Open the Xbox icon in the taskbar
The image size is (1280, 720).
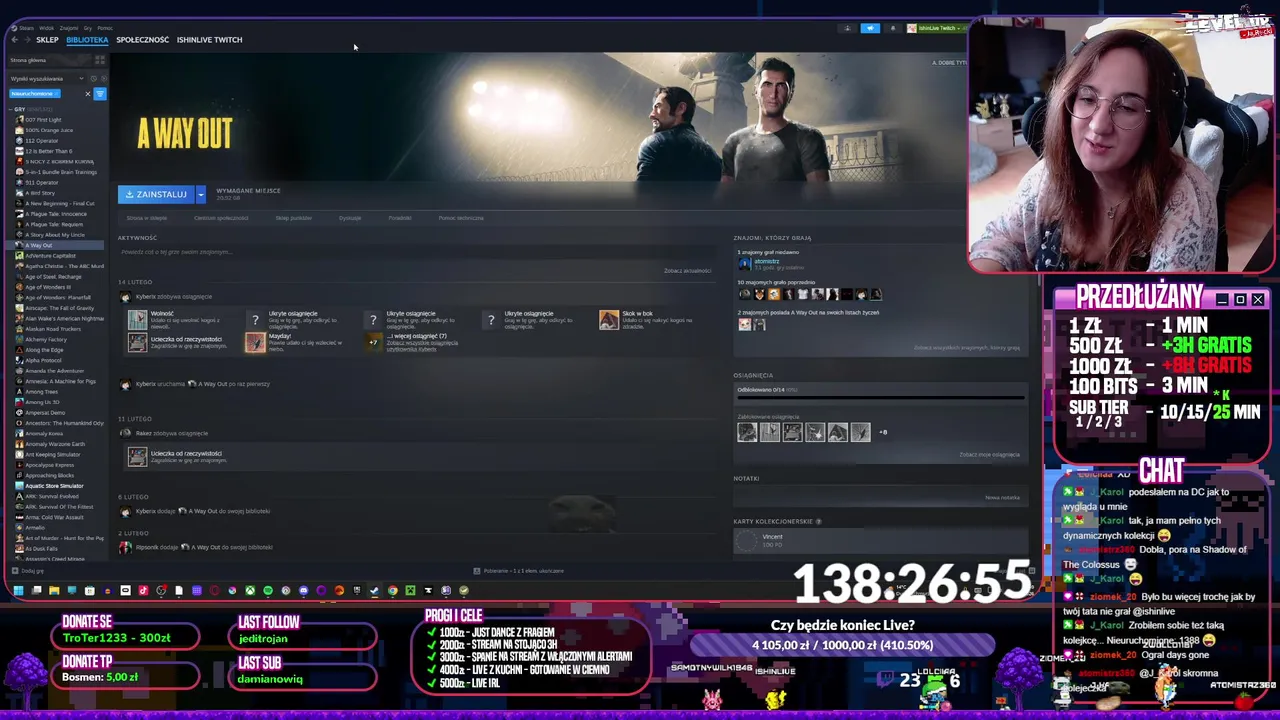click(x=250, y=591)
